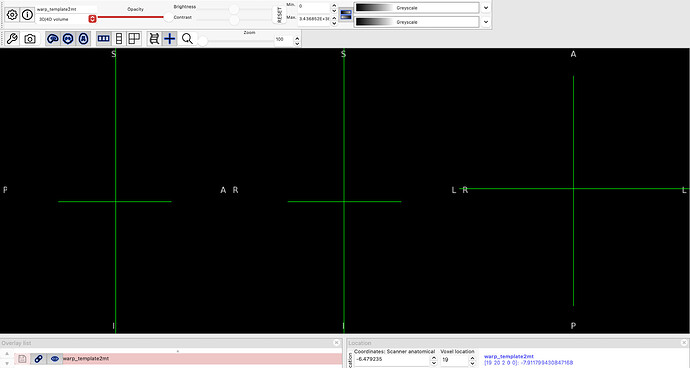Adjust the Opacity slider

pyautogui.click(x=136, y=17)
